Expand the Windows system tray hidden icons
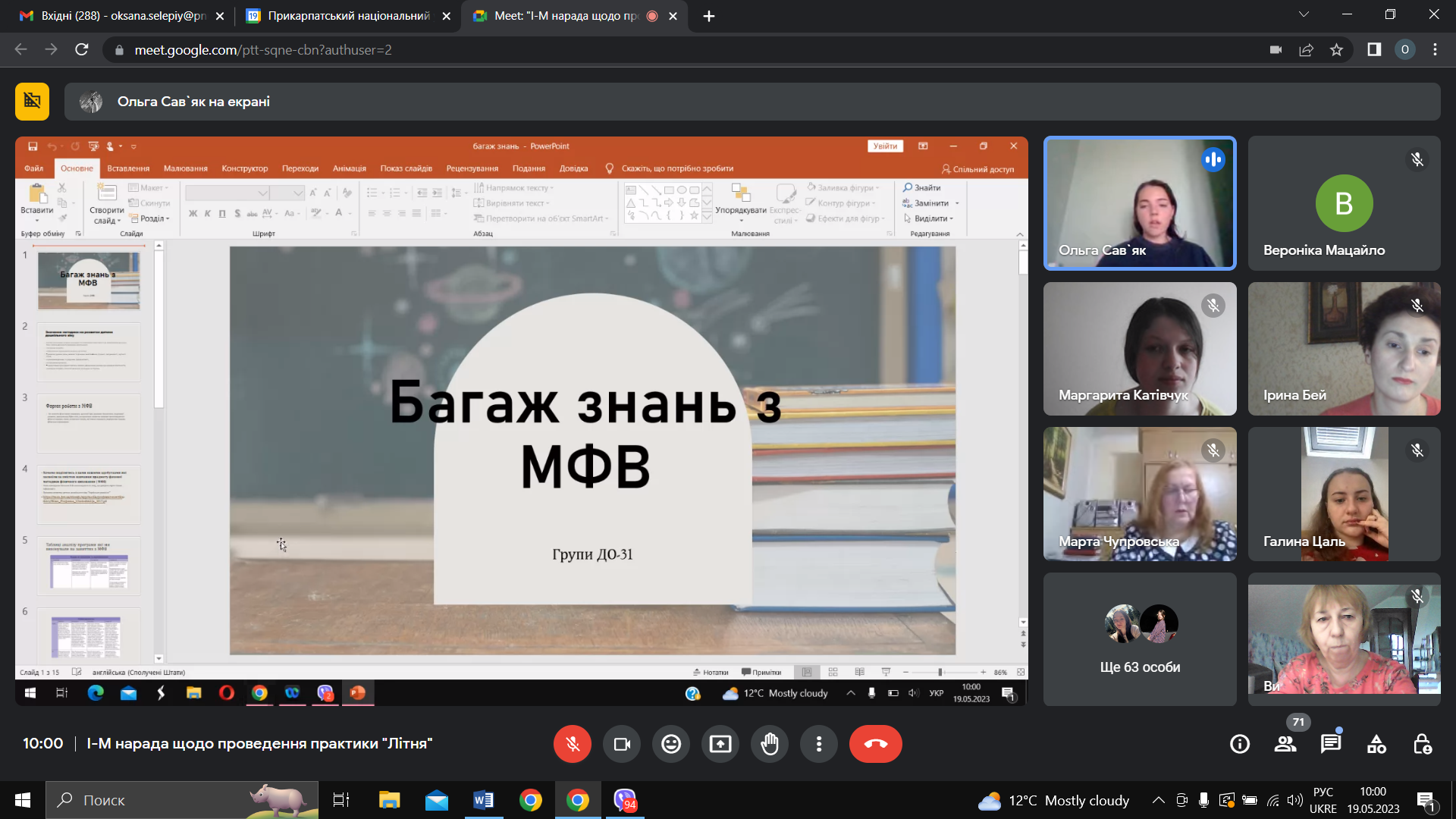This screenshot has height=819, width=1456. [1158, 800]
